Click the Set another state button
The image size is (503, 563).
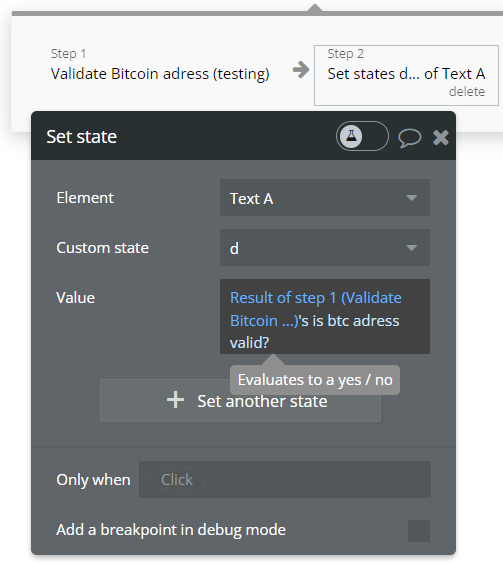(x=240, y=401)
